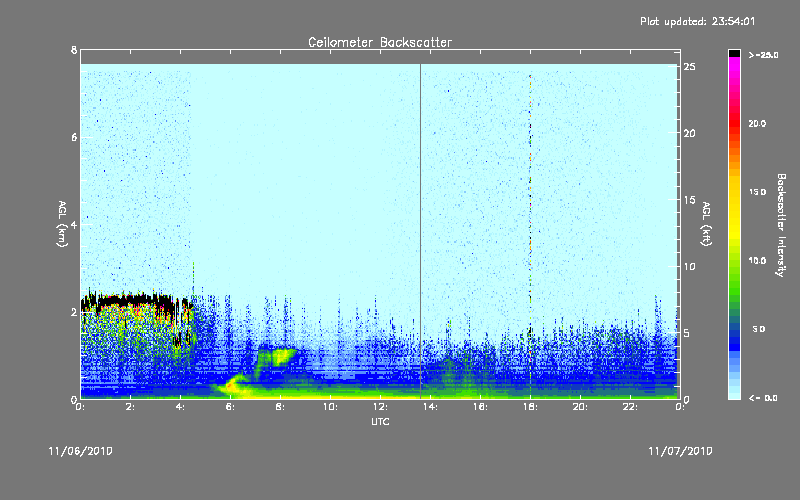
Task: Click the 15.0 colorbar value label
Action: [x=757, y=192]
